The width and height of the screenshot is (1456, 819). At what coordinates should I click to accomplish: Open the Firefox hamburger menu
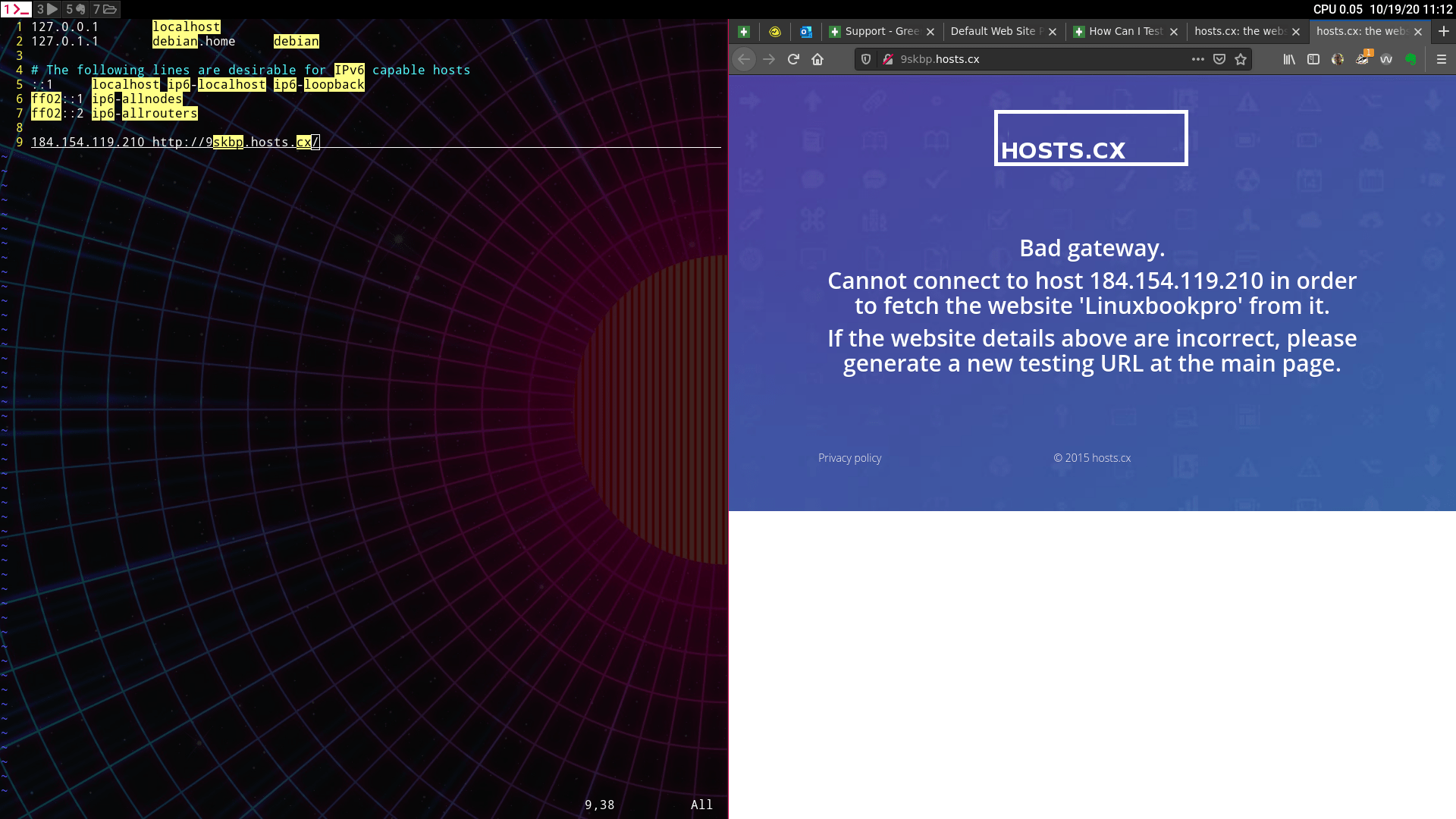(x=1442, y=59)
